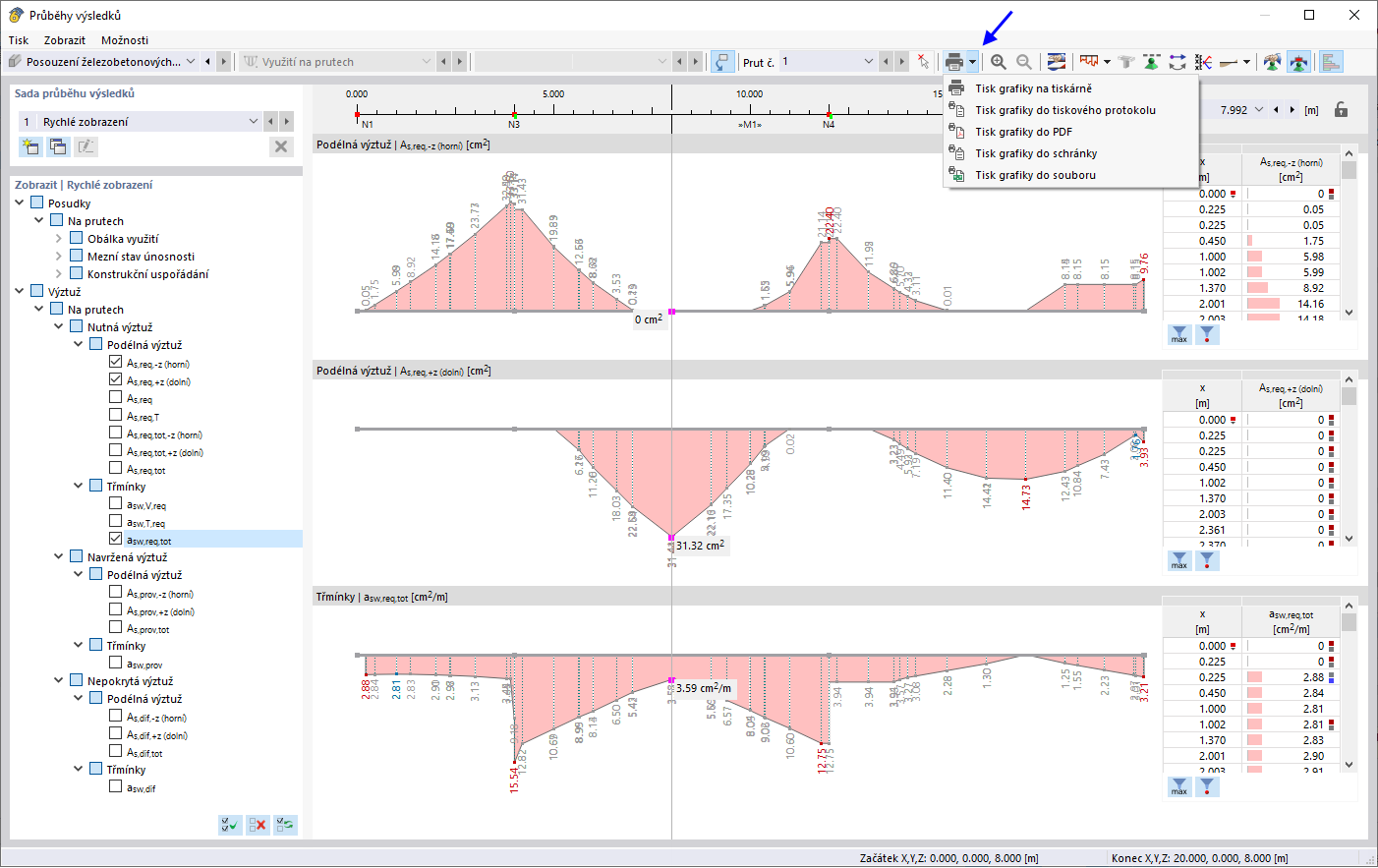1378x868 pixels.
Task: Toggle the highlighted red and green support icon
Action: coord(1298,62)
